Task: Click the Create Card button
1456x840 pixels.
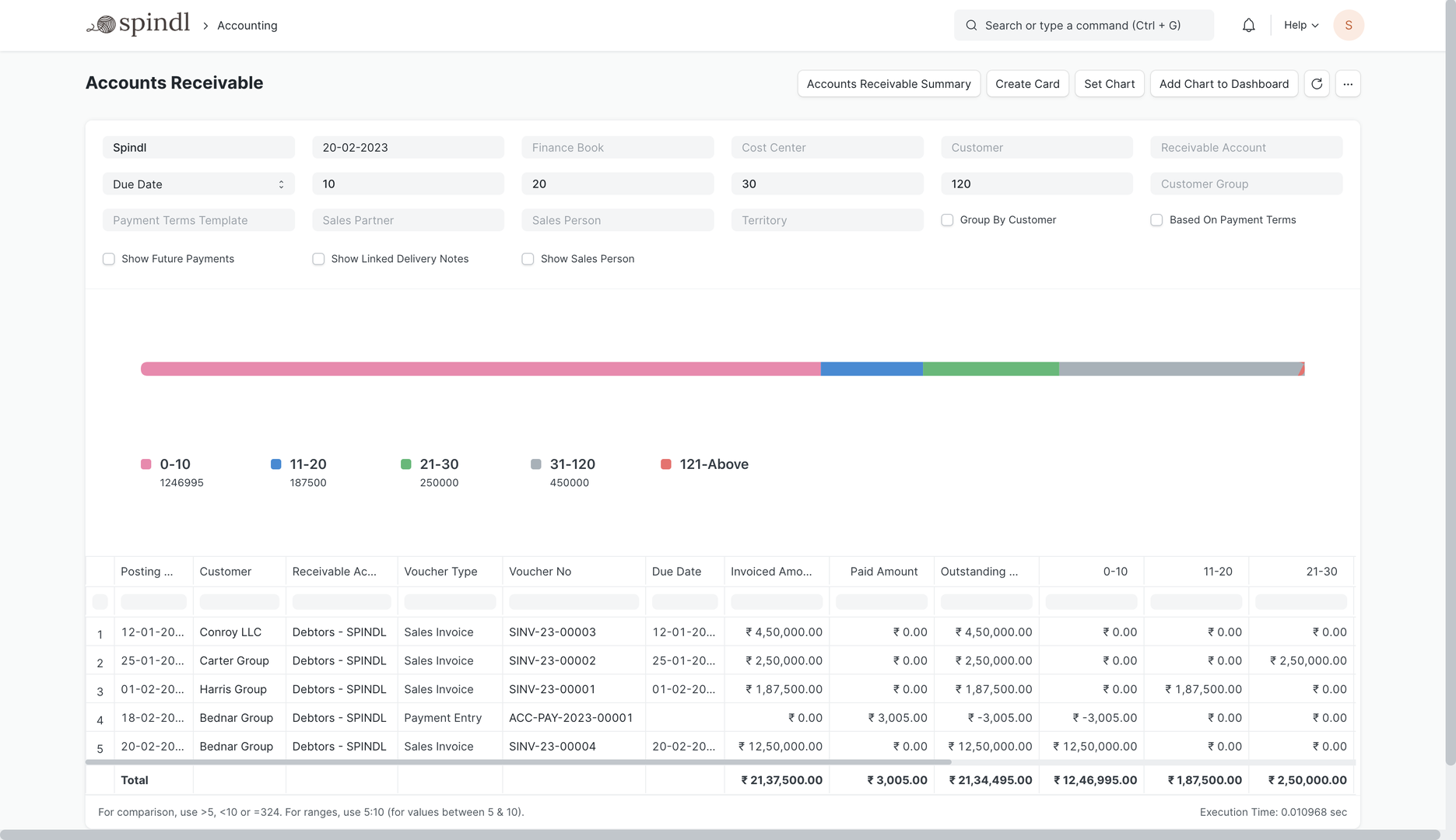Action: 1027,83
